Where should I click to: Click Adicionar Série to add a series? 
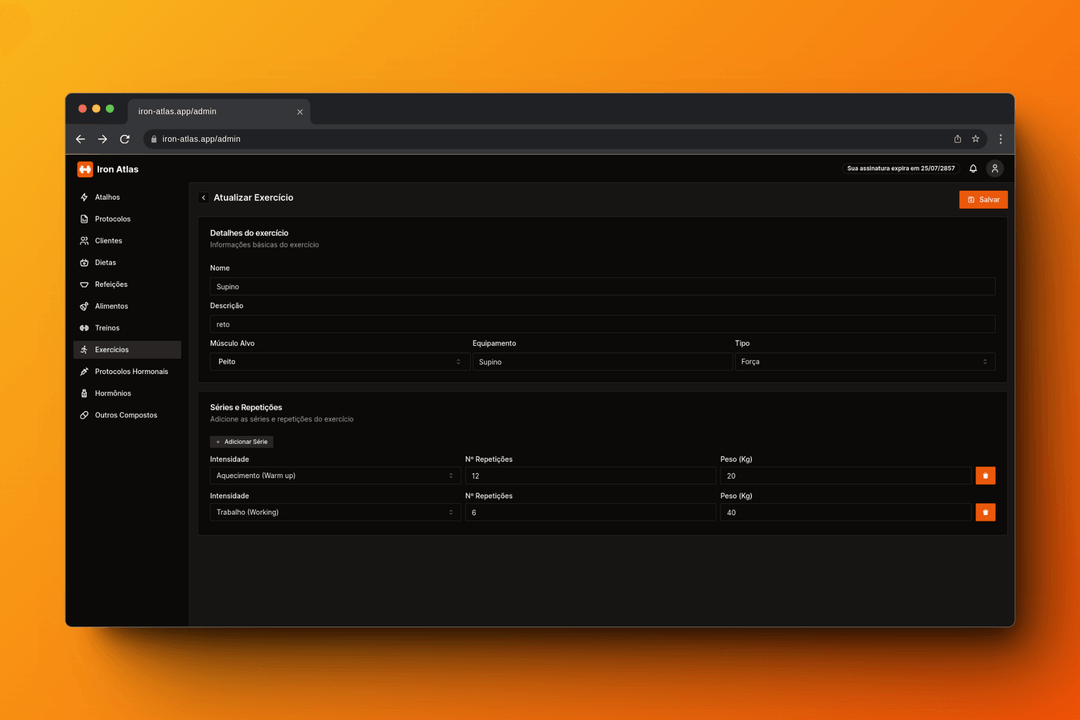241,441
